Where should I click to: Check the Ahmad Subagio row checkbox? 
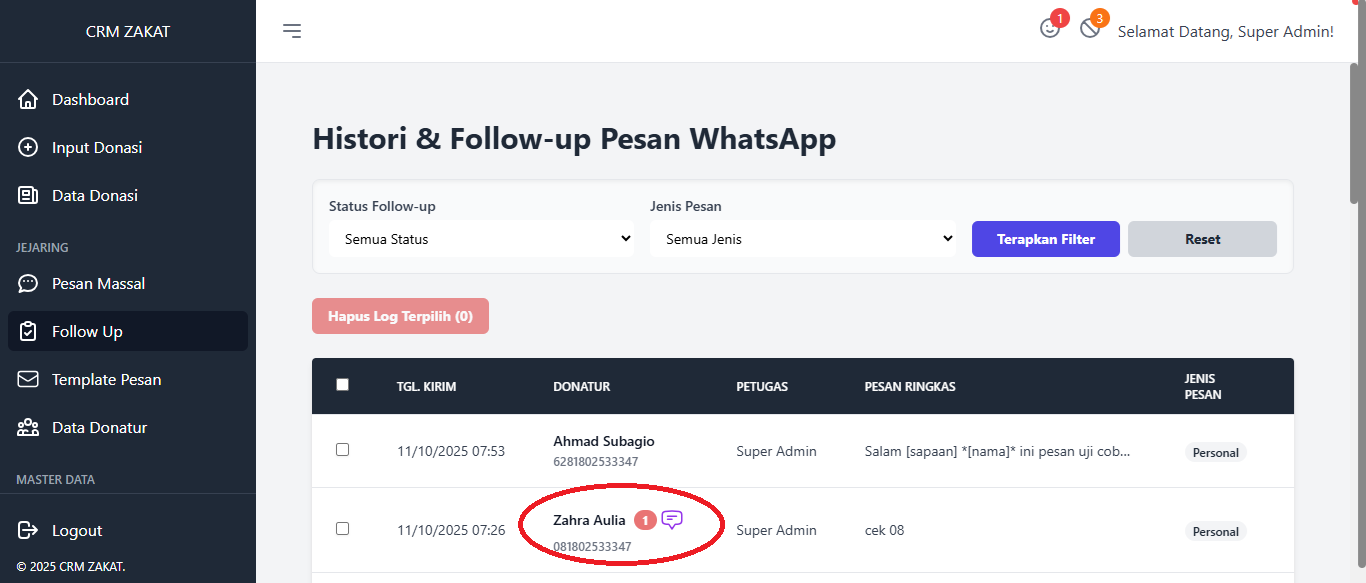point(343,450)
